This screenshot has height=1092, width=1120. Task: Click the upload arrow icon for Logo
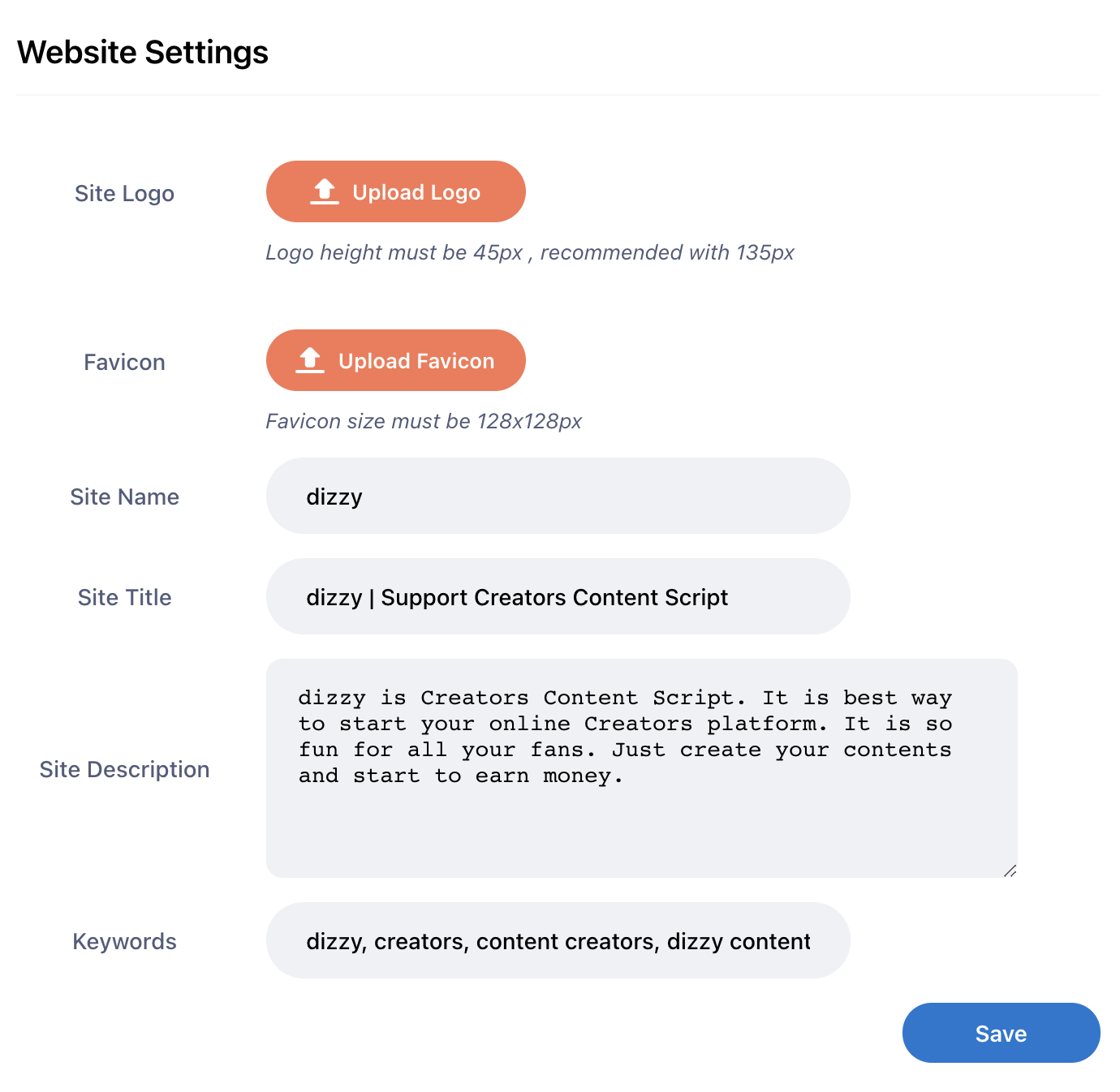pos(325,191)
